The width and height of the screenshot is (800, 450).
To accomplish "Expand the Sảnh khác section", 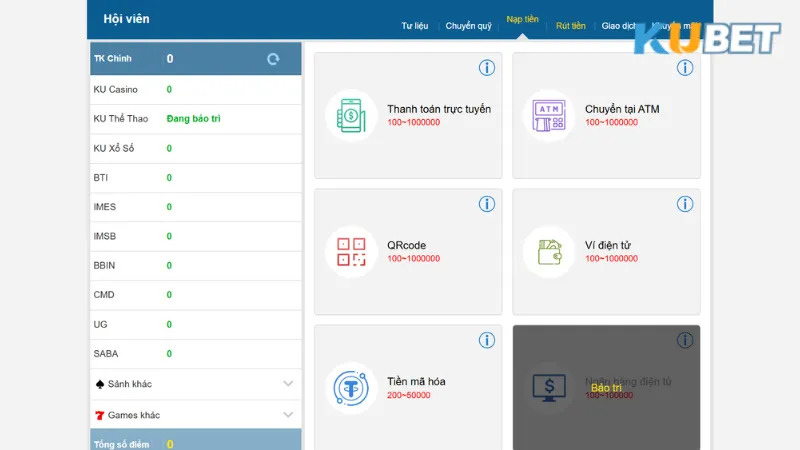I will click(x=288, y=384).
